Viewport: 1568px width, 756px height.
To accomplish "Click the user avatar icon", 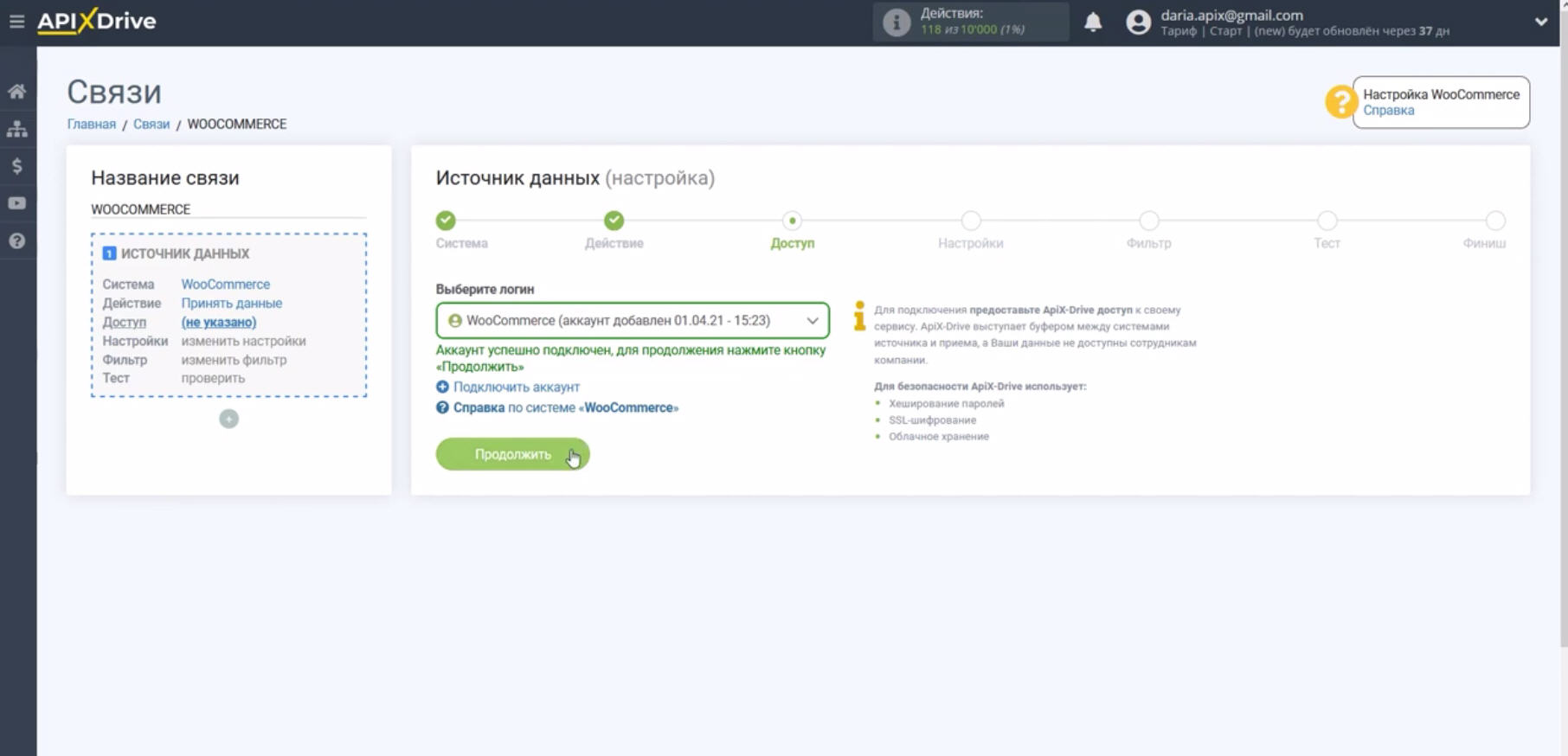I will [1139, 22].
